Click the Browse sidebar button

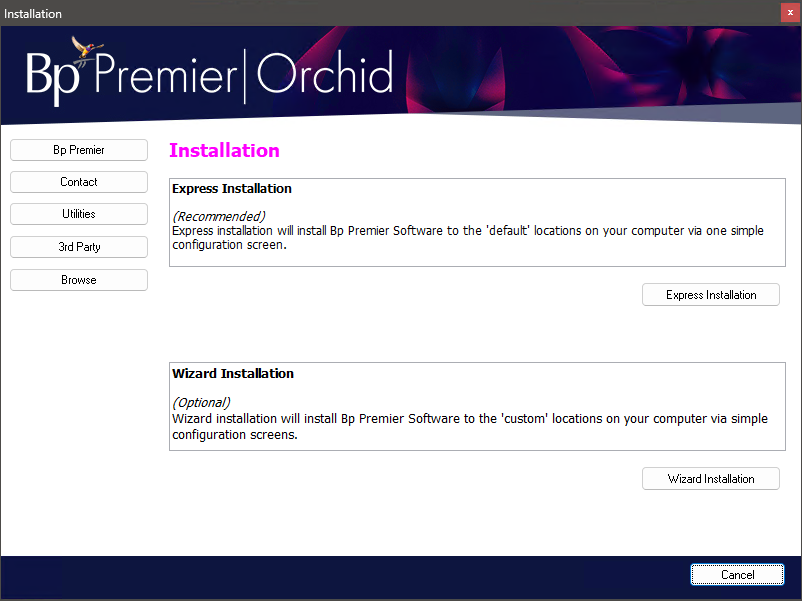click(79, 280)
